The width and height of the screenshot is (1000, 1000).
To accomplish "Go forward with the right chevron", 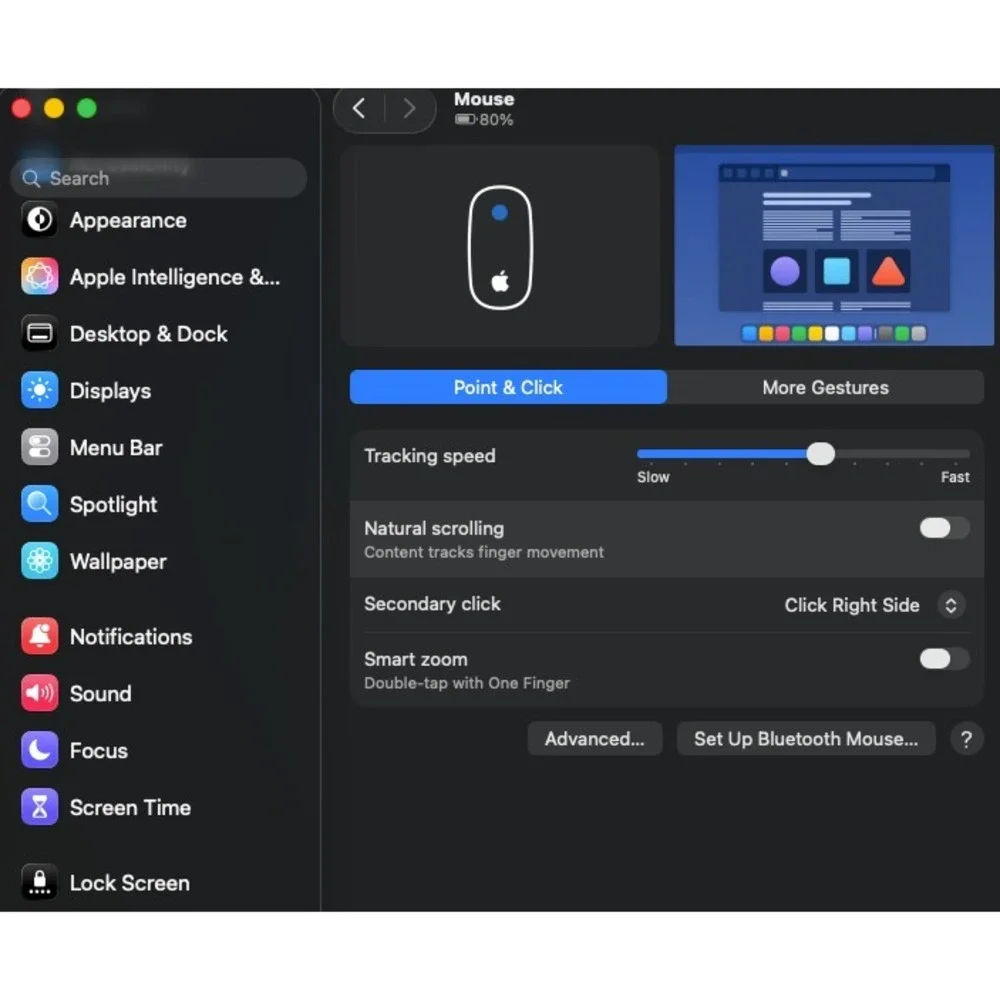I will coord(409,108).
